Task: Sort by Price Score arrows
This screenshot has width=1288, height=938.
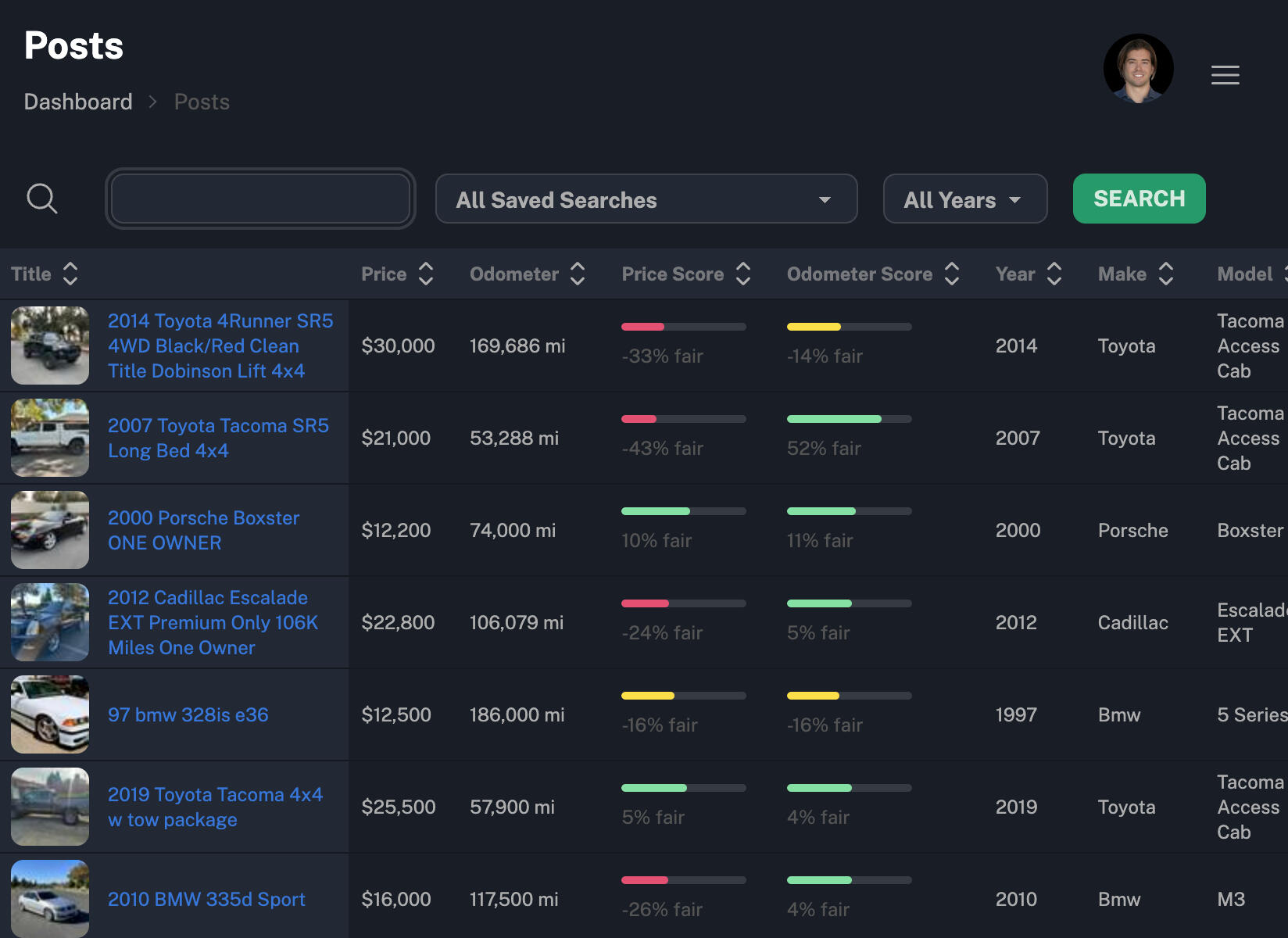Action: (743, 274)
